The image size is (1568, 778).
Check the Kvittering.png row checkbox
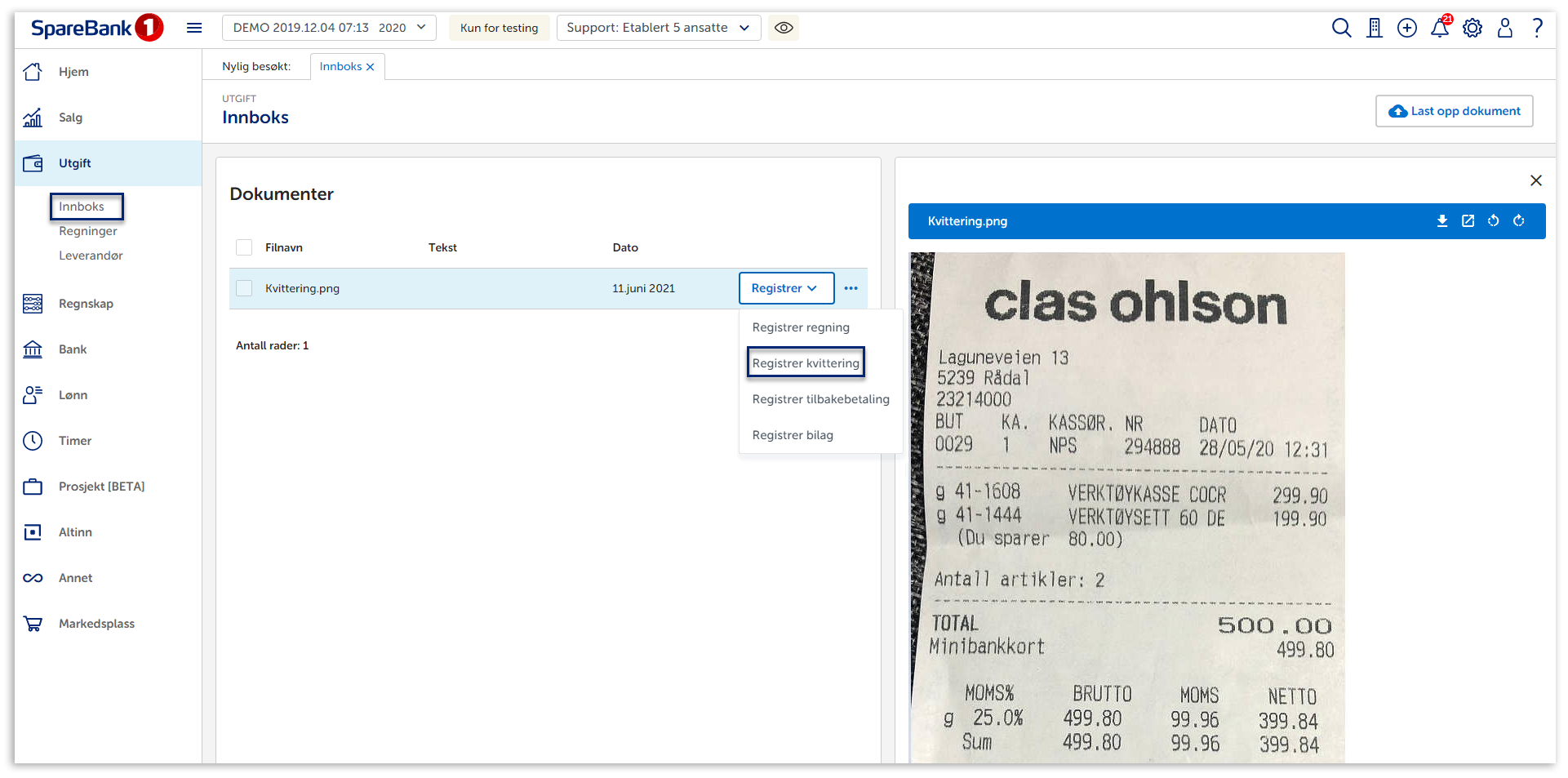(x=244, y=288)
